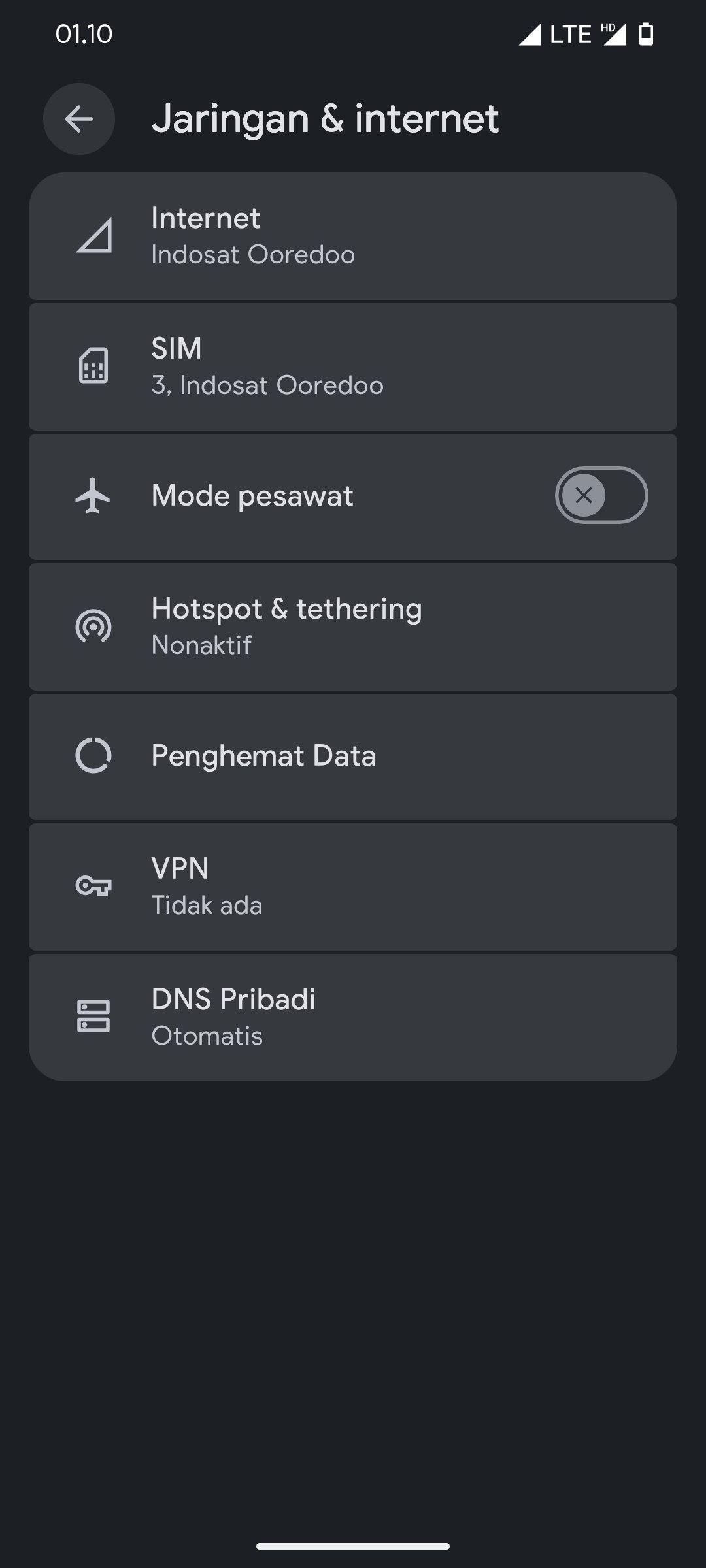Tap the Mode pesawat label
This screenshot has width=706, height=1568.
[252, 496]
